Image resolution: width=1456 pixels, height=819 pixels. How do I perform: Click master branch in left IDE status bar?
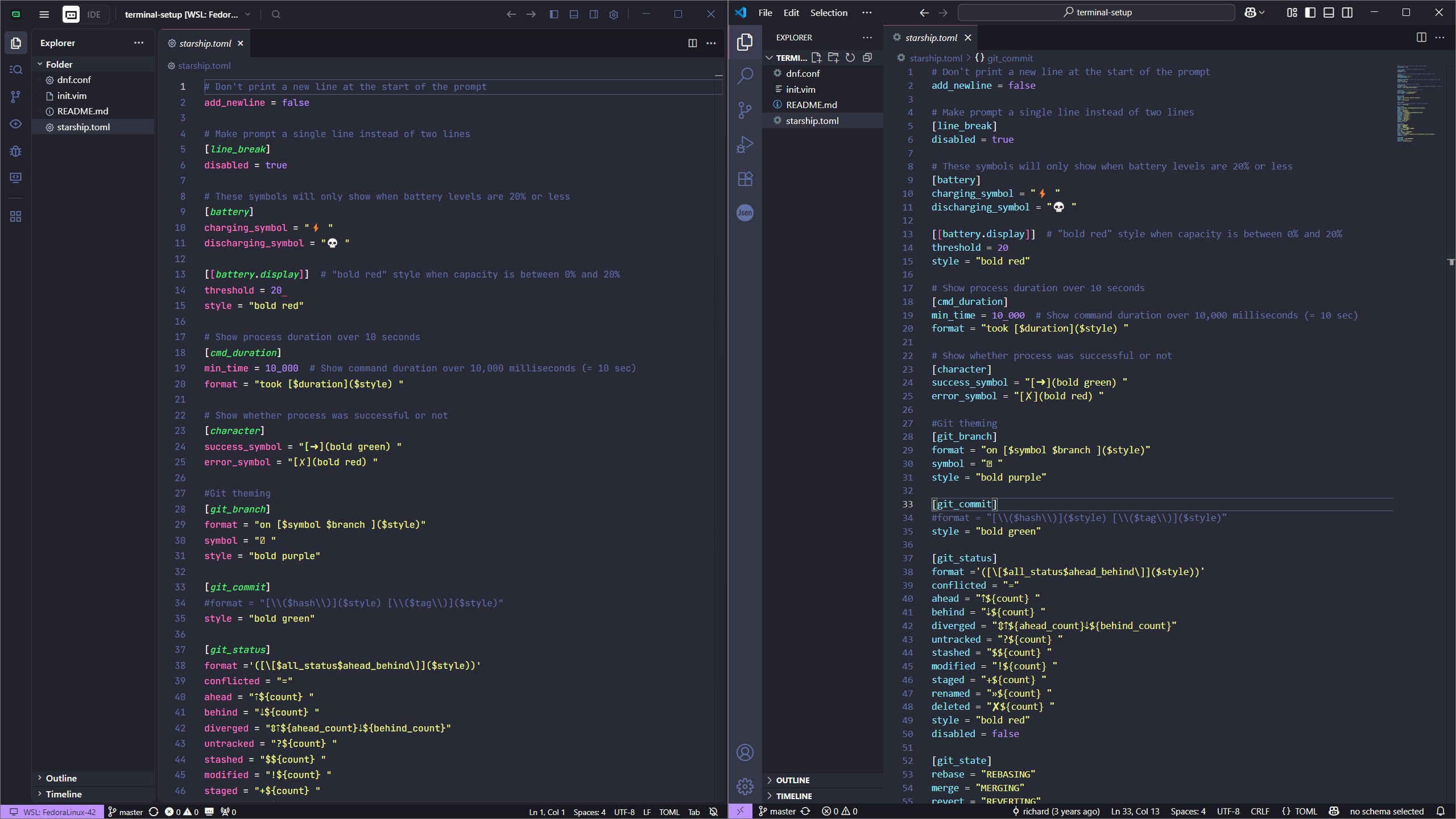point(126,812)
